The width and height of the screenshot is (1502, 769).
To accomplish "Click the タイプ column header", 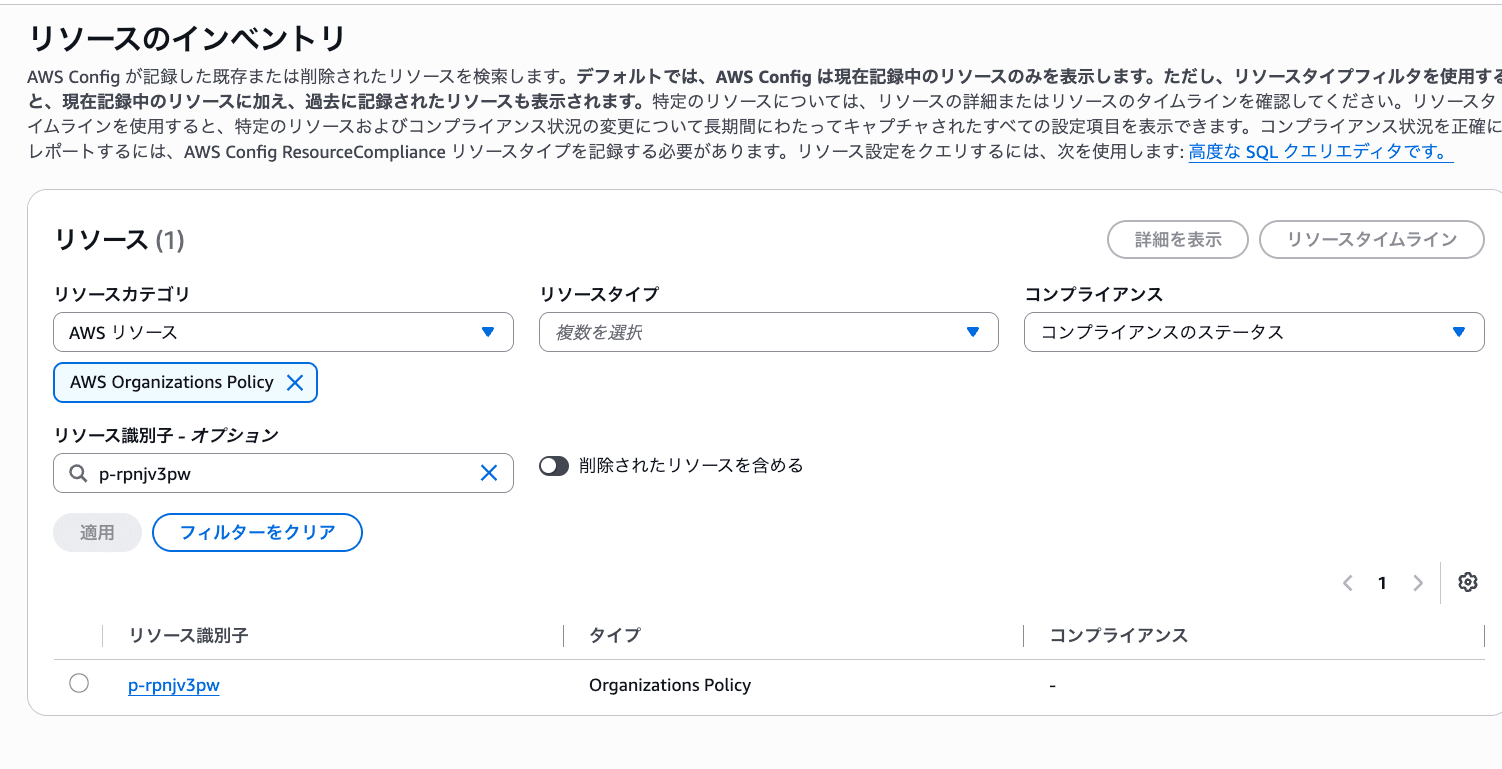I will point(614,636).
